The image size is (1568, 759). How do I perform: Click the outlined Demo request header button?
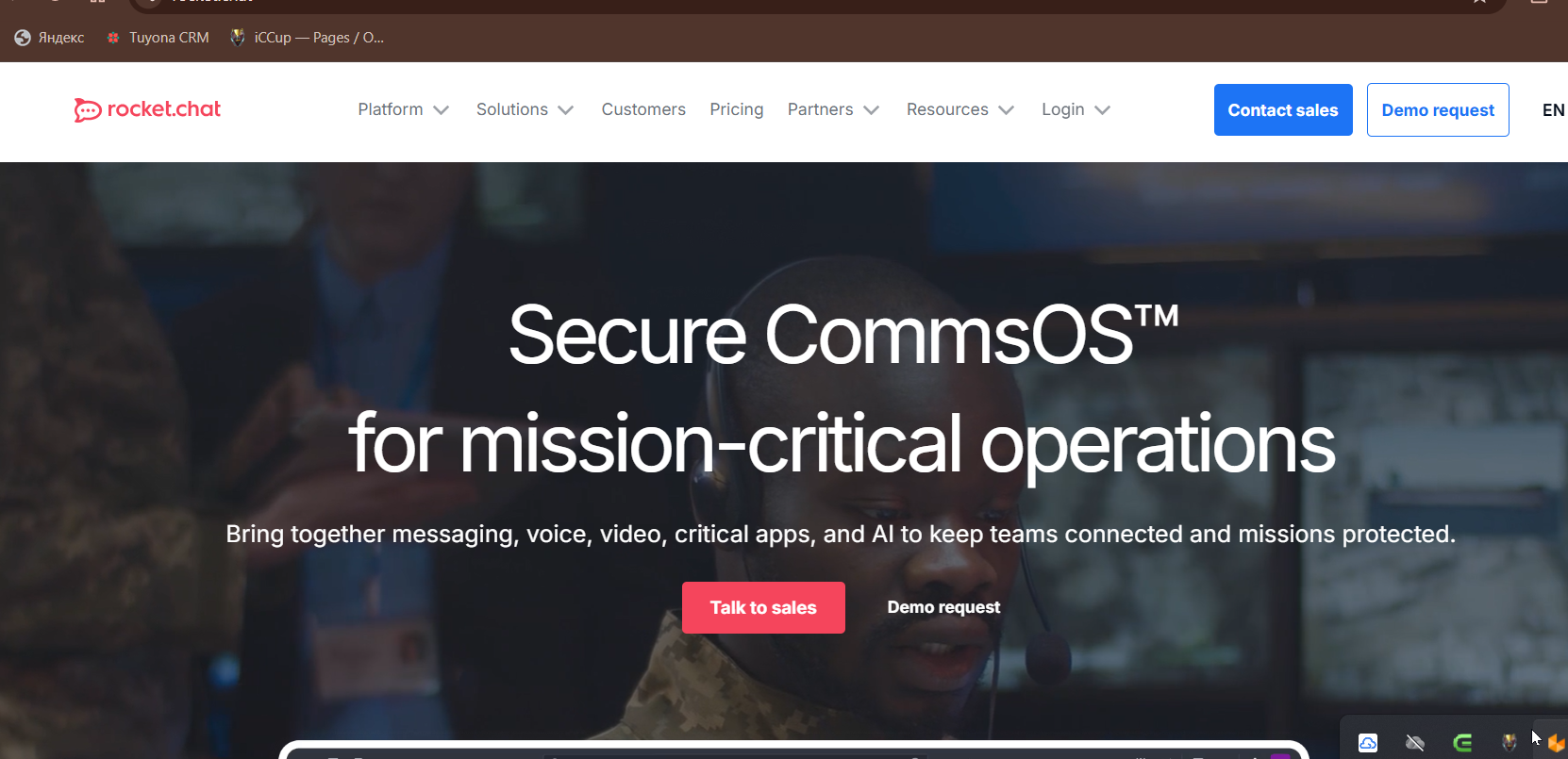pyautogui.click(x=1438, y=109)
